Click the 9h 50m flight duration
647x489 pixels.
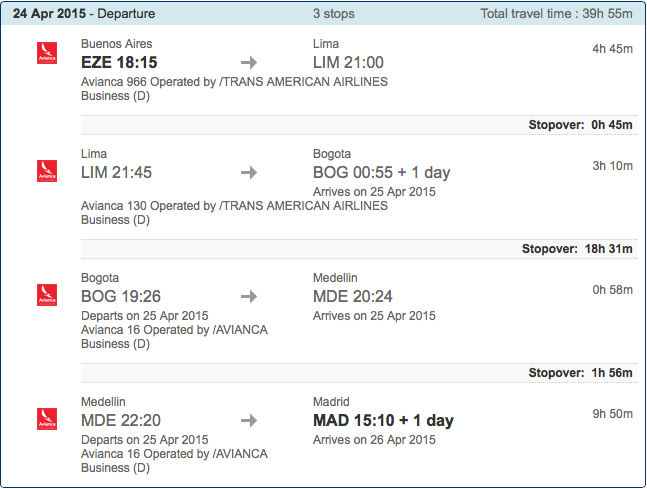point(613,413)
